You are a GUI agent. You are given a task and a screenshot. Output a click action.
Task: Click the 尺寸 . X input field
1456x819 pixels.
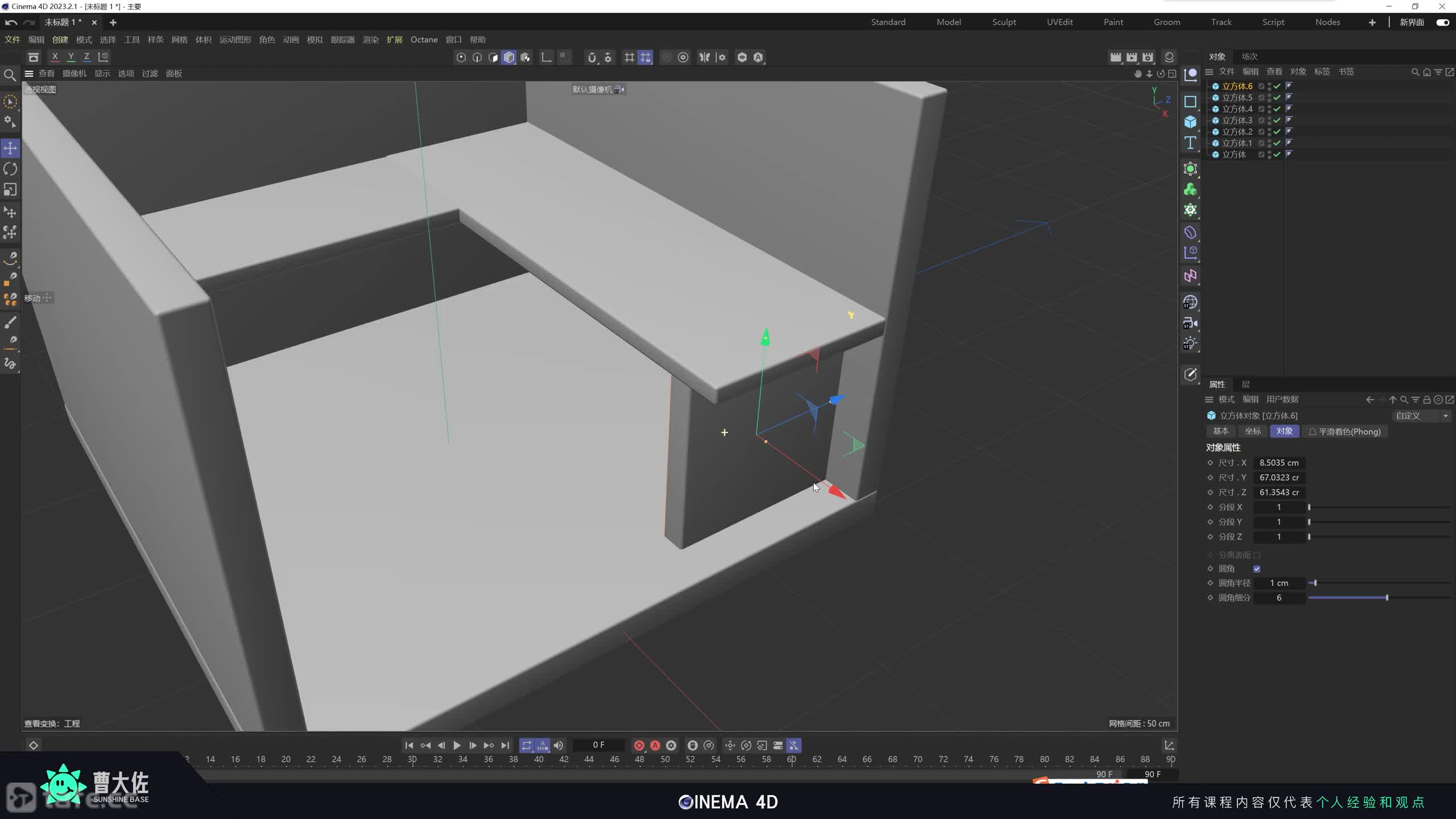1279,463
